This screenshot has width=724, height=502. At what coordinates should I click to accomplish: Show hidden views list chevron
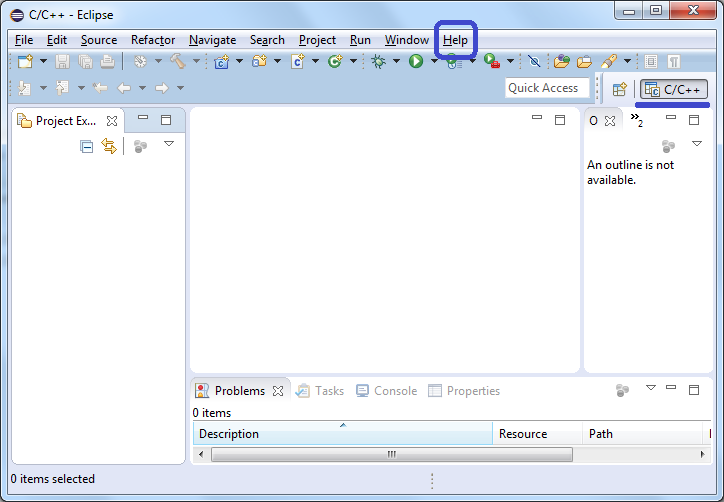(x=637, y=120)
